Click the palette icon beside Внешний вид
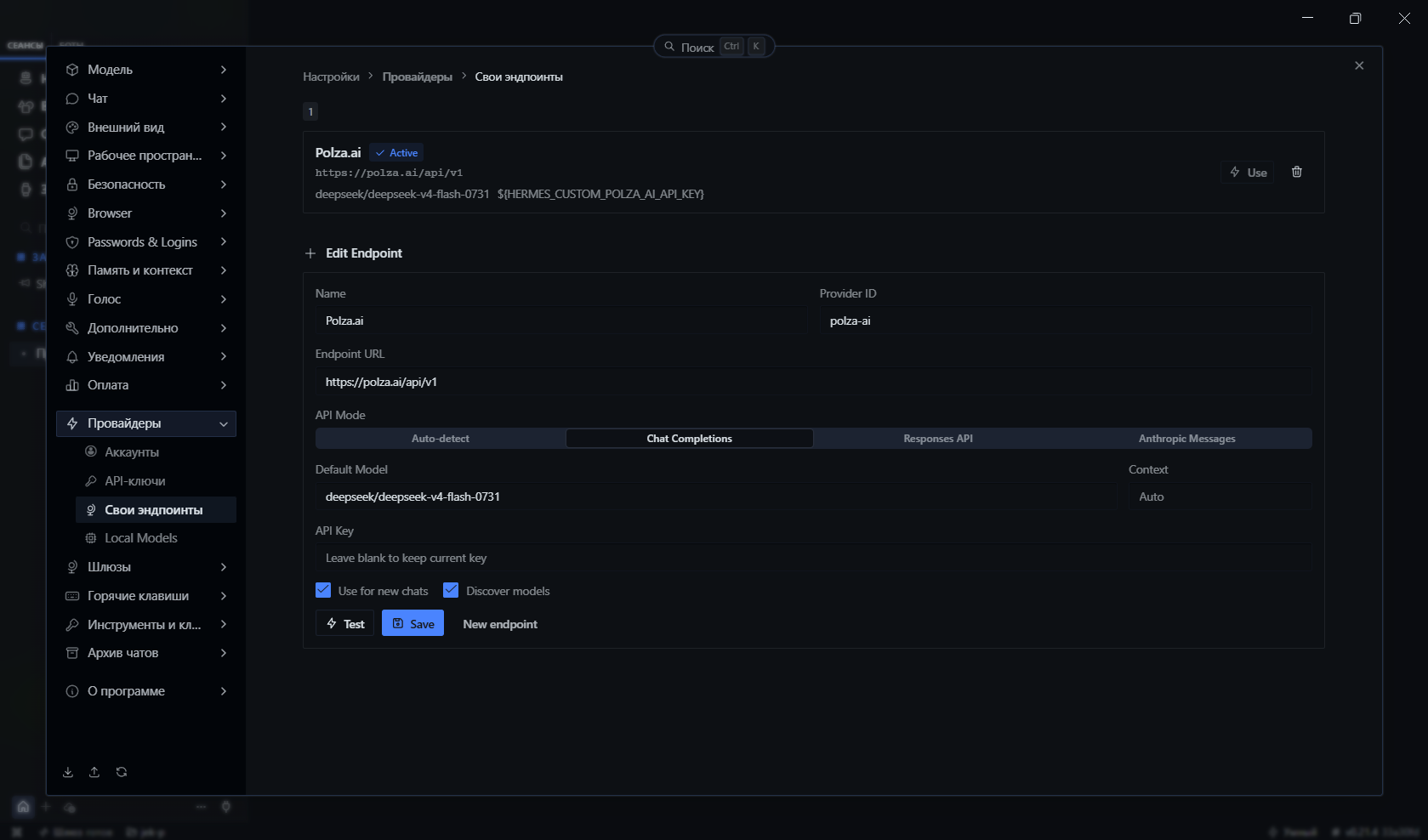This screenshot has height=840, width=1428. 72,128
